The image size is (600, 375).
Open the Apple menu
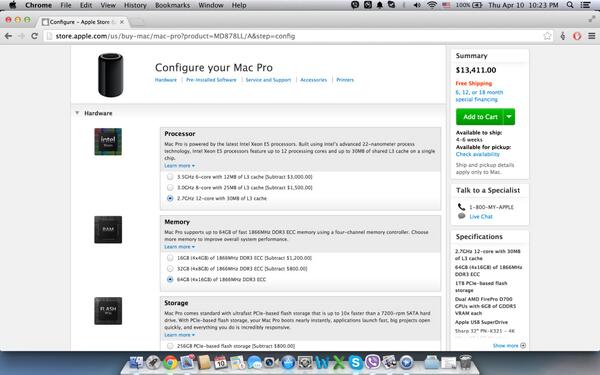tap(12, 5)
